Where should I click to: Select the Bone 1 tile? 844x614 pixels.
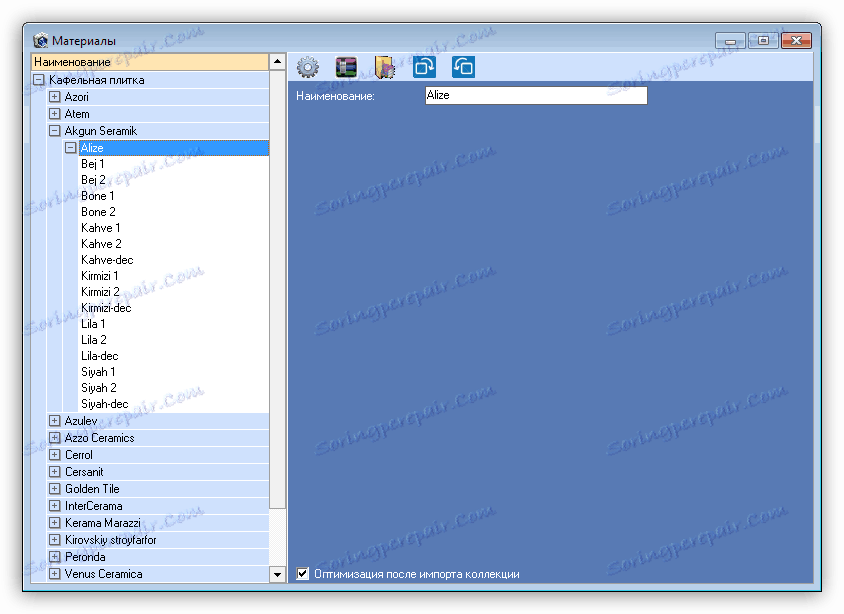98,196
